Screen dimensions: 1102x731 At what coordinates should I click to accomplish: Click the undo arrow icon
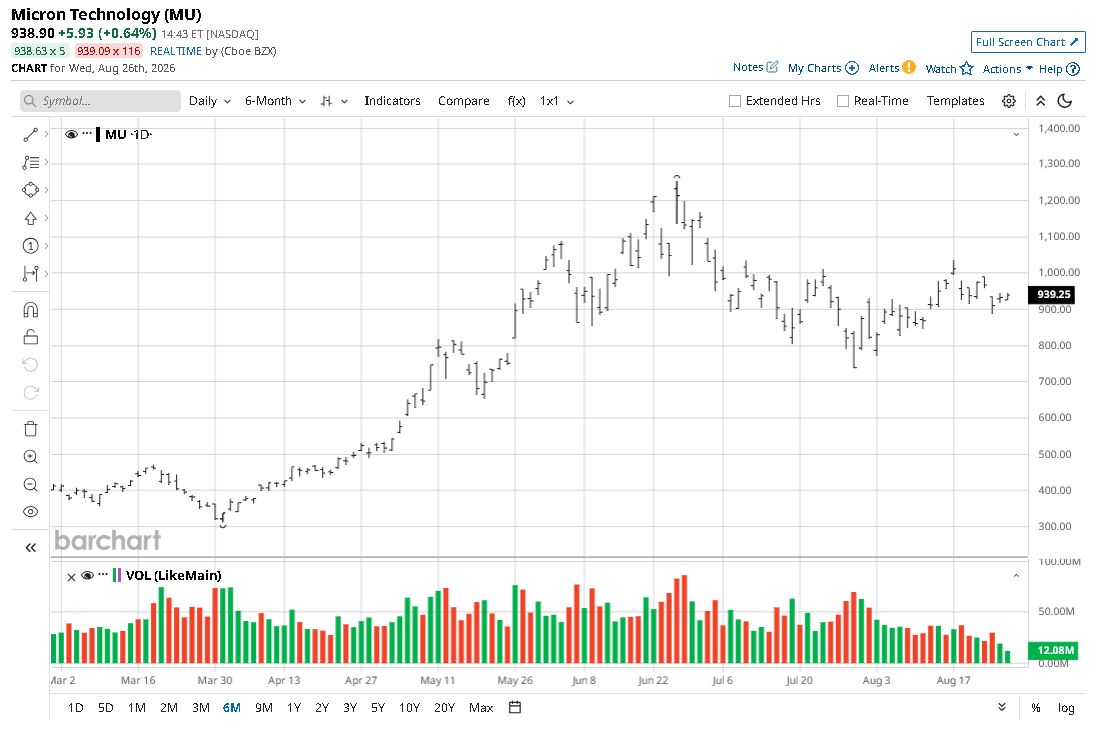30,365
